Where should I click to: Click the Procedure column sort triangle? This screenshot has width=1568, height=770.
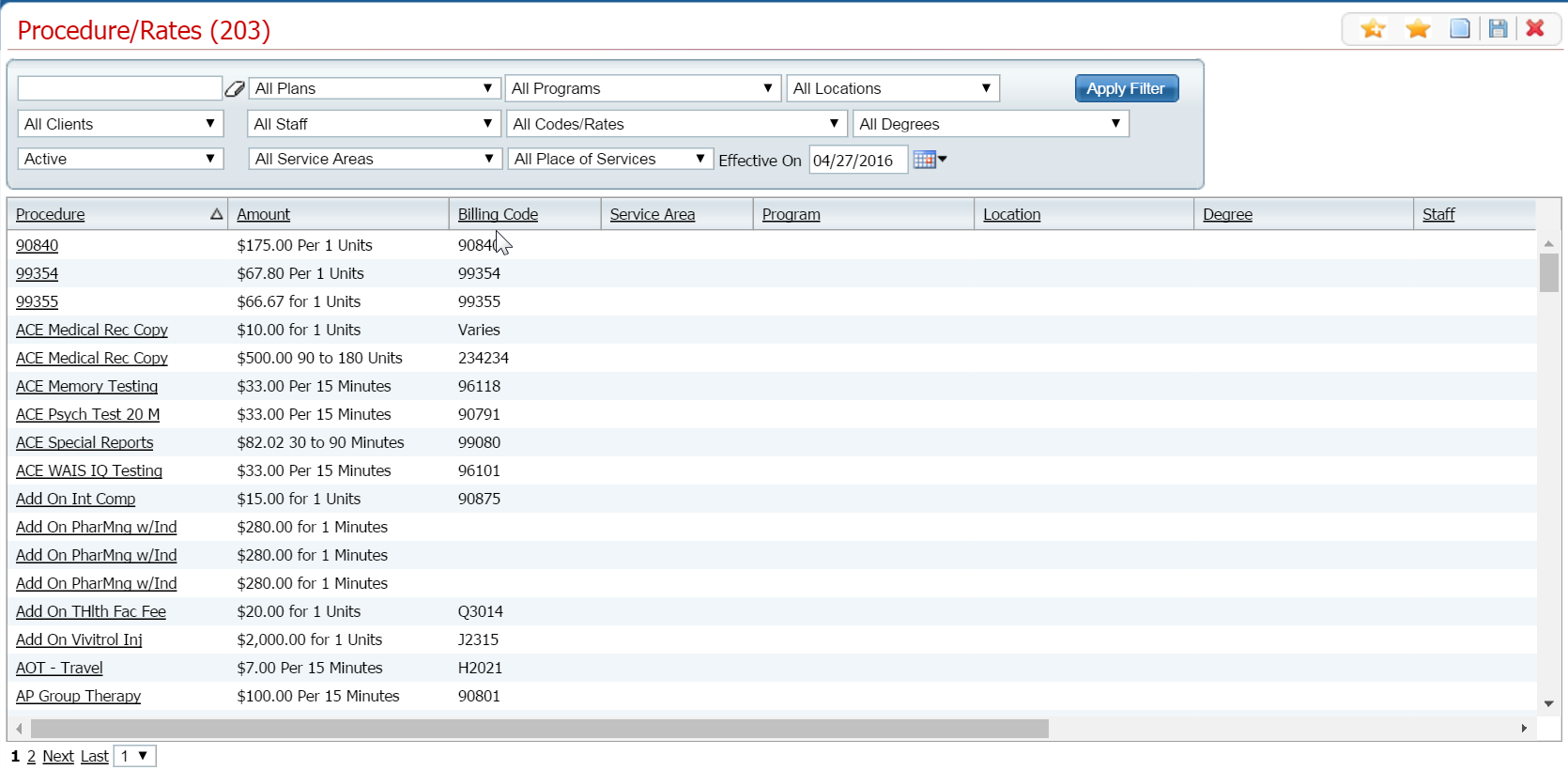[216, 214]
